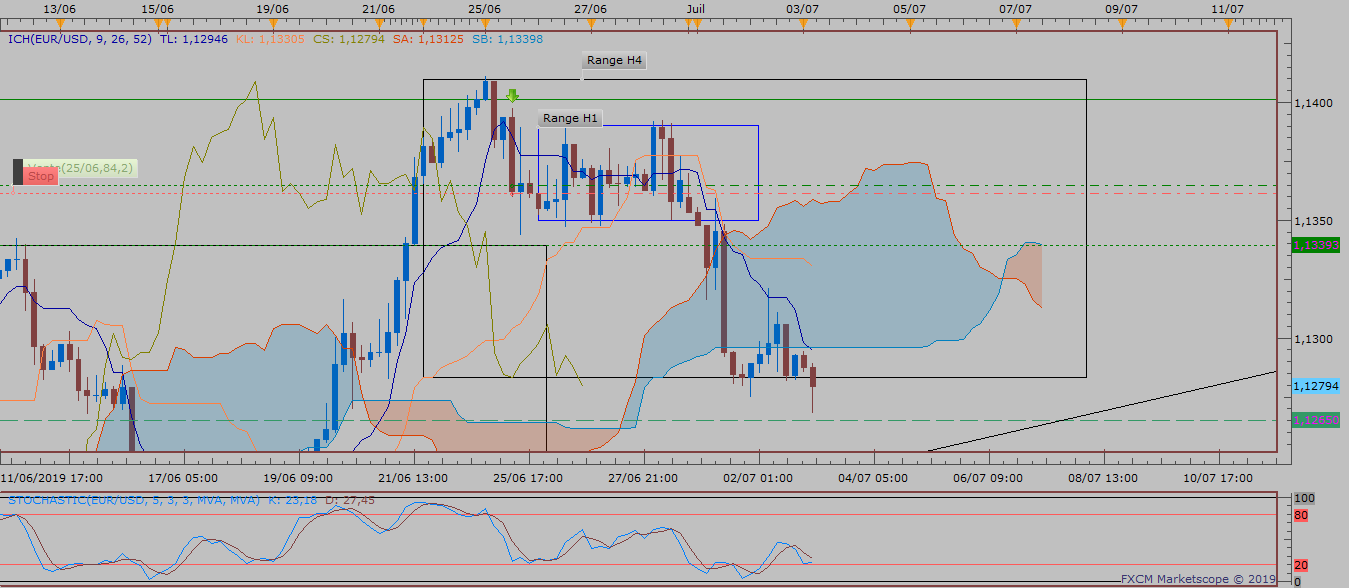Click the stochastic K: 23,18 value

point(295,499)
